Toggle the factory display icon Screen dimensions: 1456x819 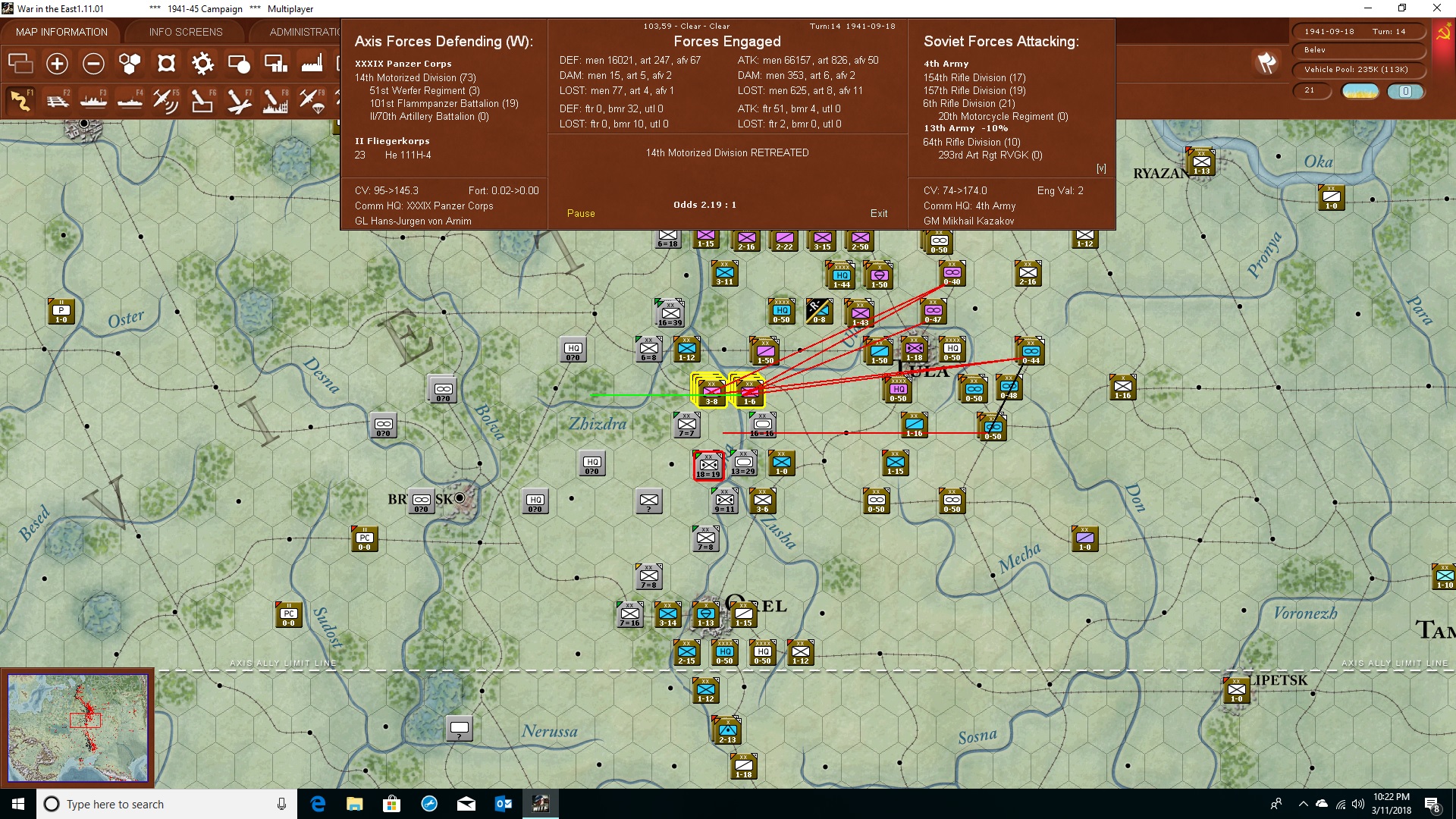(312, 64)
